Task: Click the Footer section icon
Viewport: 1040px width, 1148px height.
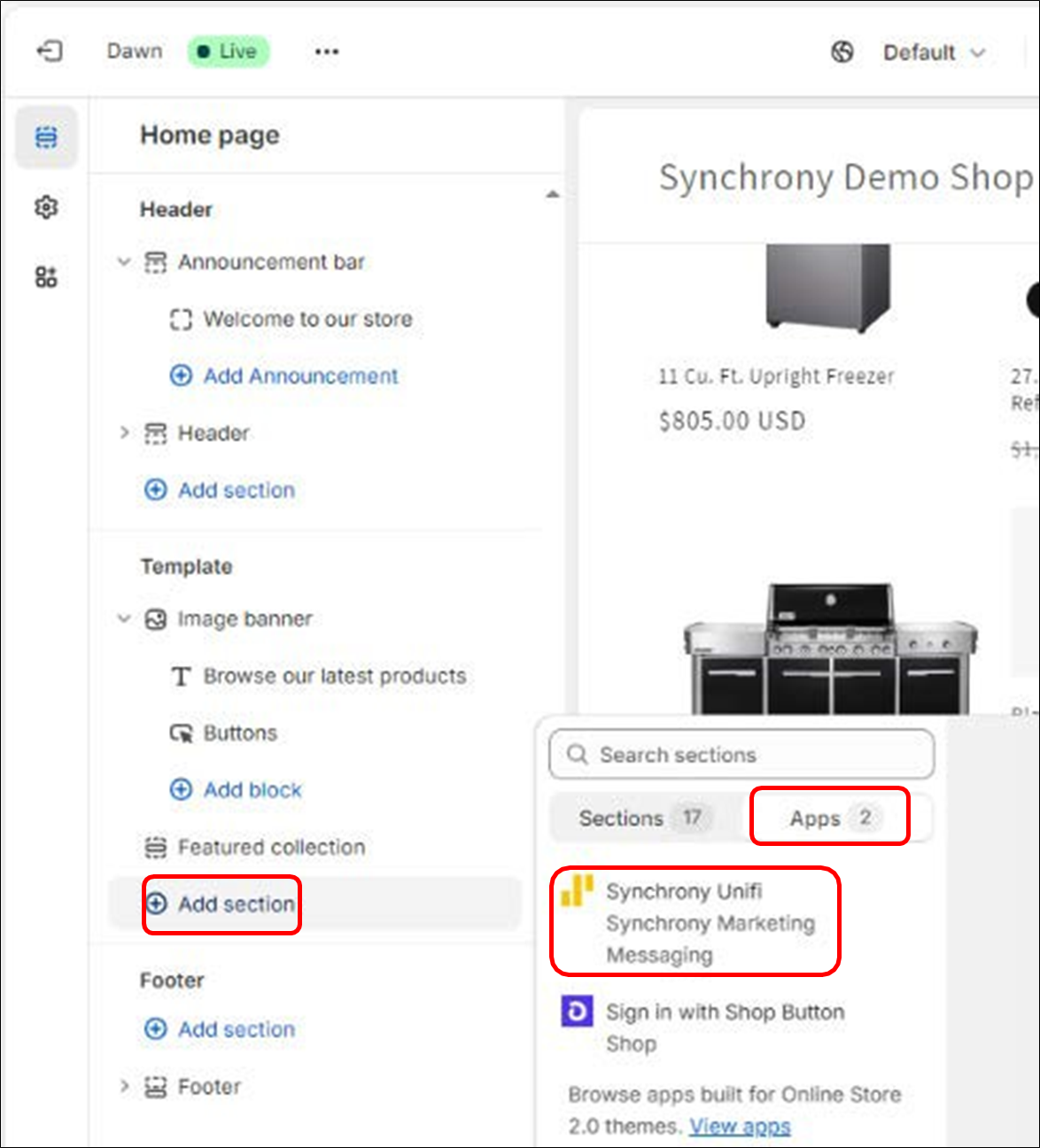Action: [156, 1087]
